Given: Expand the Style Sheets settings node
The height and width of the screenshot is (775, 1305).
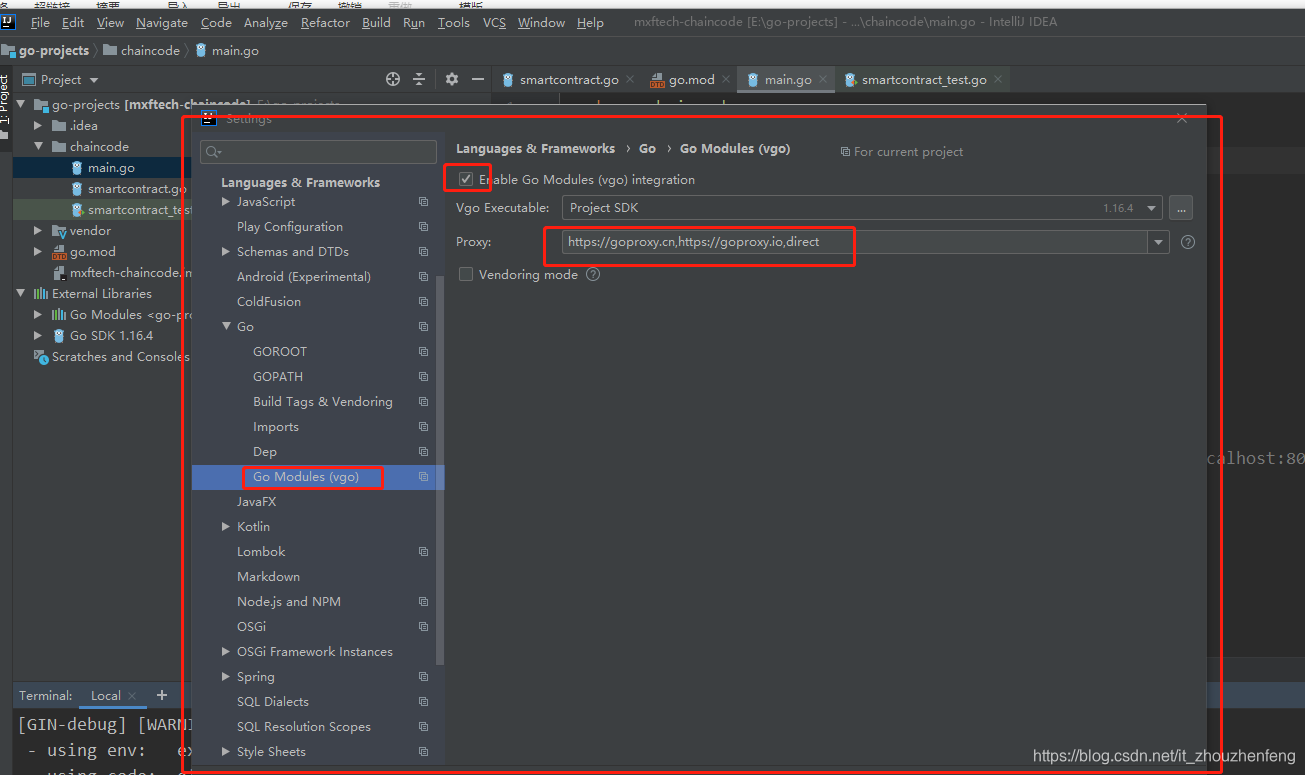Looking at the screenshot, I should [226, 752].
